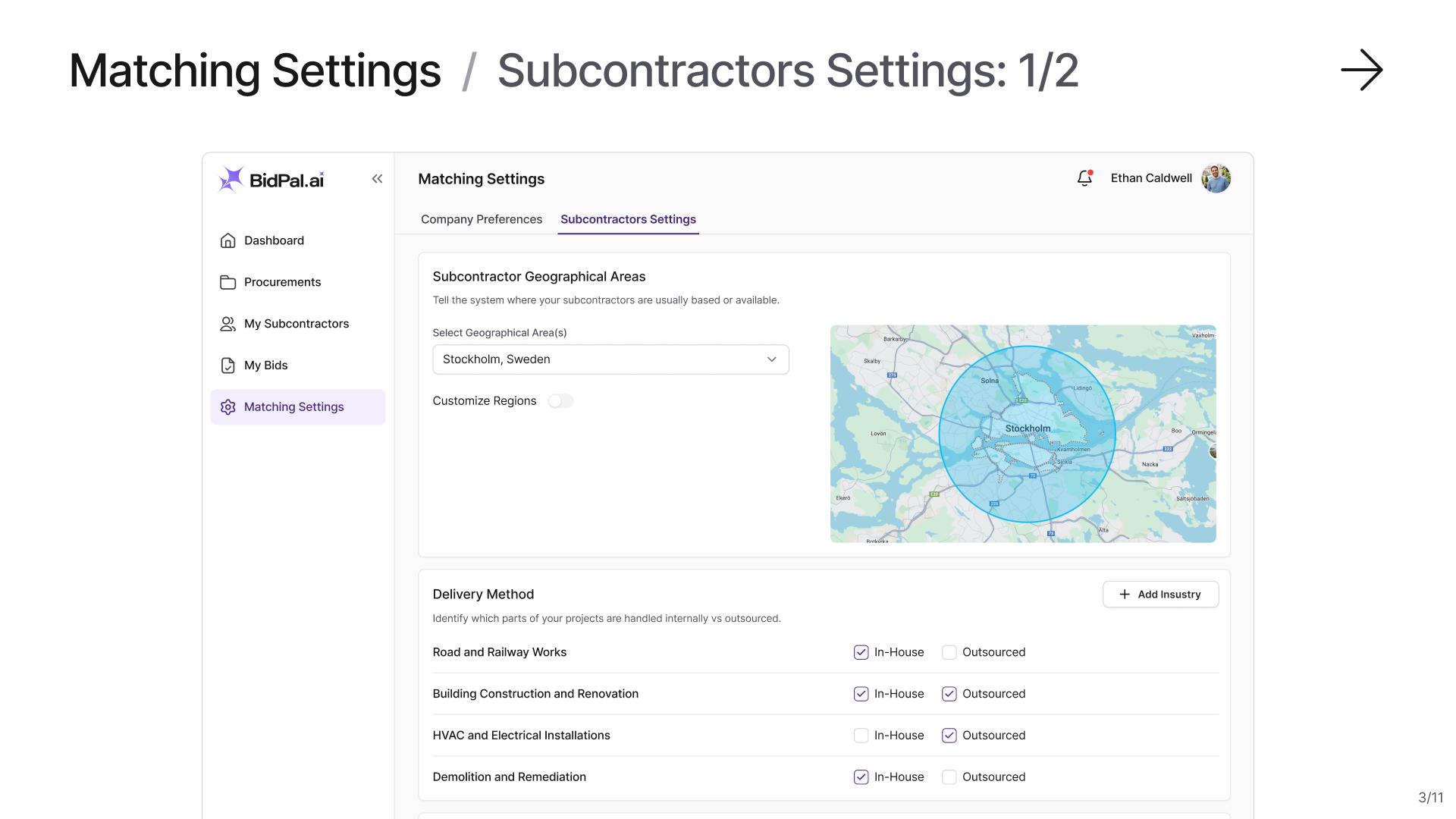Click the My Subcontractors people icon

click(227, 324)
